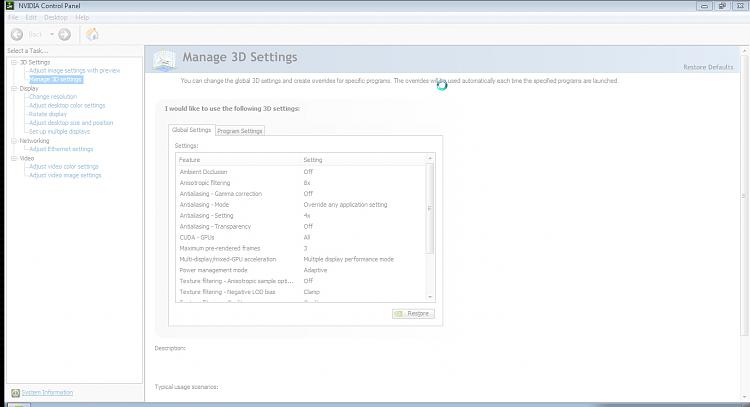
Task: Open Set up multiple displays task
Action: coord(59,132)
